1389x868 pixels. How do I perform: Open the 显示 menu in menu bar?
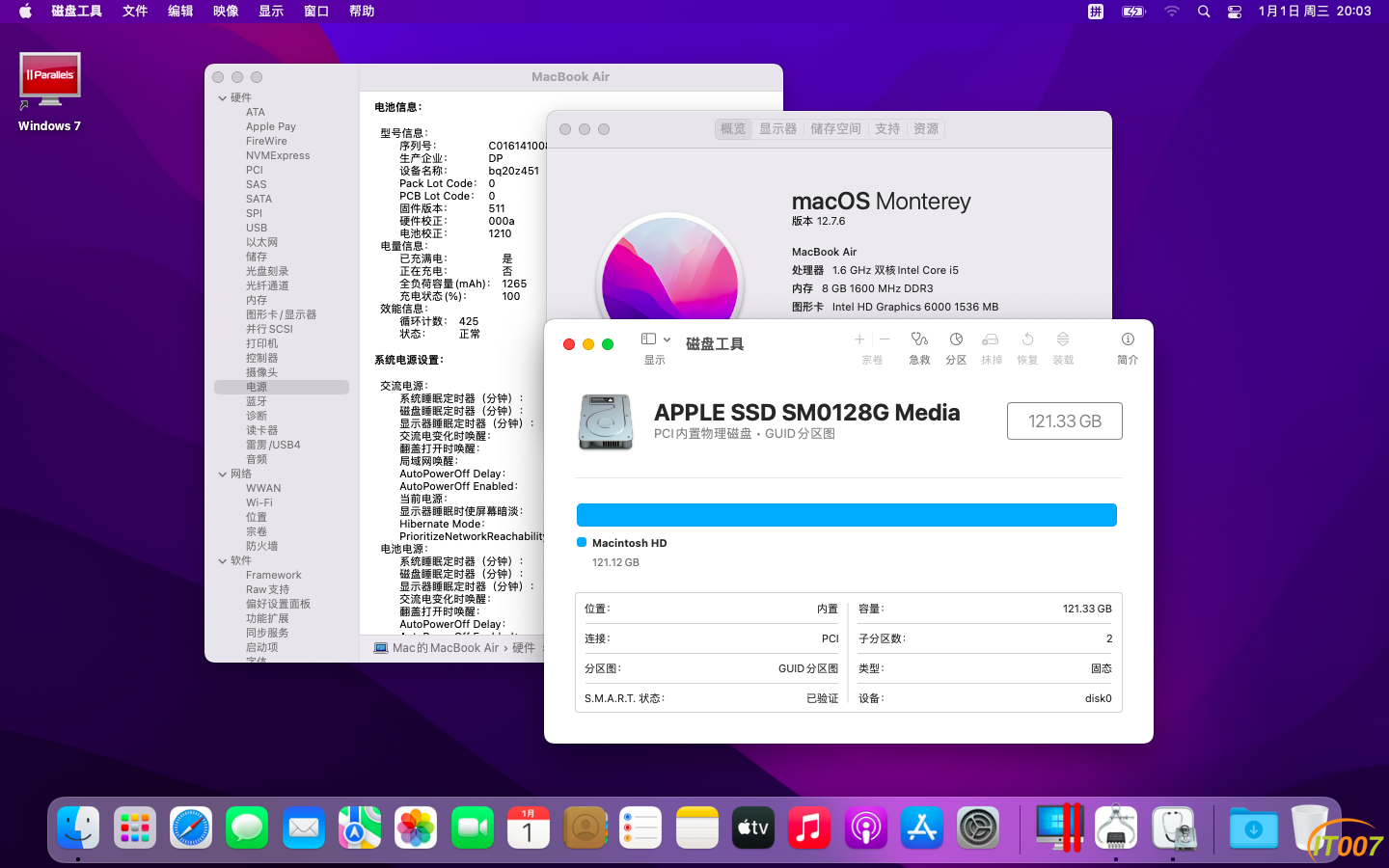(271, 11)
